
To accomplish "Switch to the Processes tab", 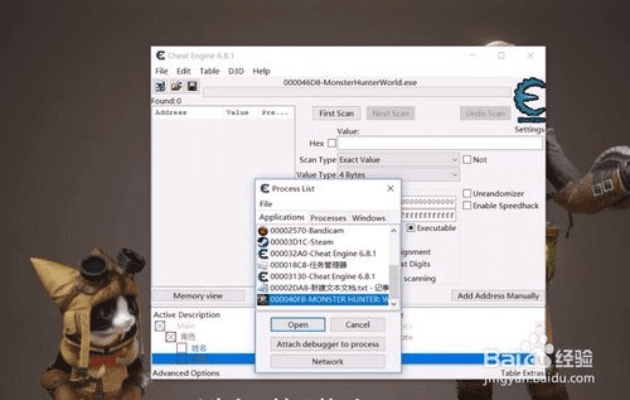I will (x=327, y=217).
